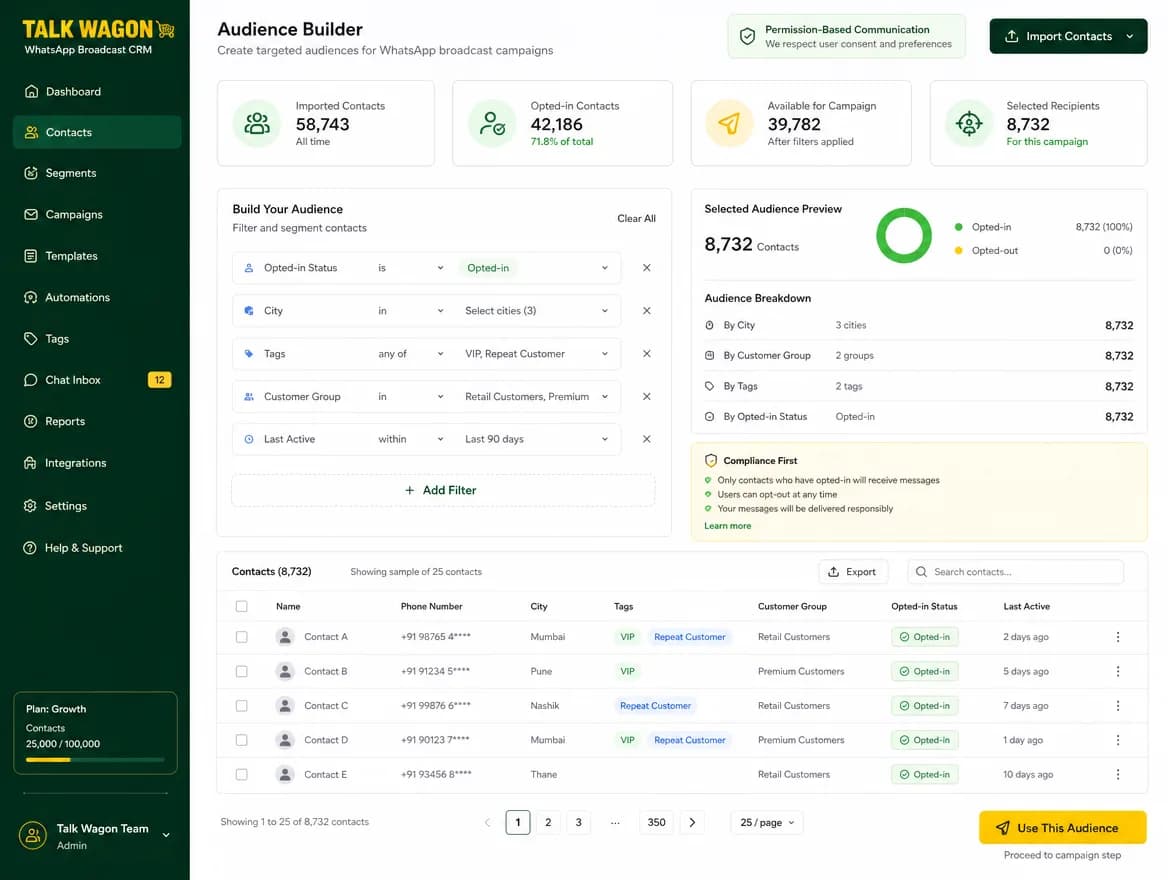Click Contact A avatar icon
This screenshot has width=1168, height=880.
point(285,637)
